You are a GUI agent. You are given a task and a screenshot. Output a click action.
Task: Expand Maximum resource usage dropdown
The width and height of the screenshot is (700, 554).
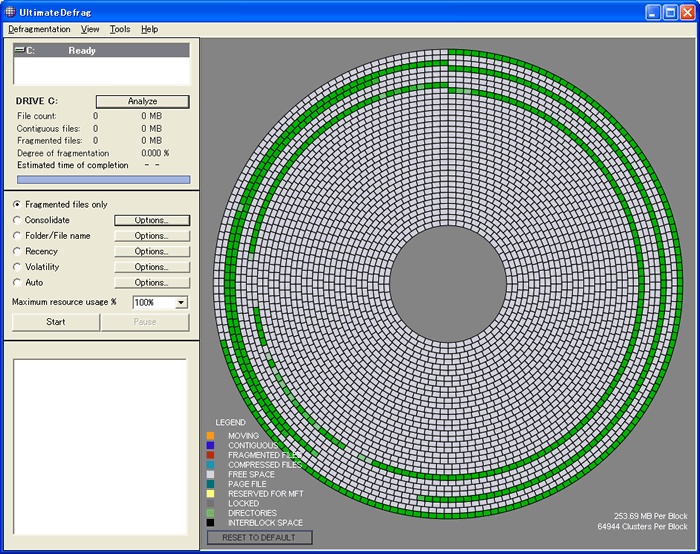[x=180, y=303]
